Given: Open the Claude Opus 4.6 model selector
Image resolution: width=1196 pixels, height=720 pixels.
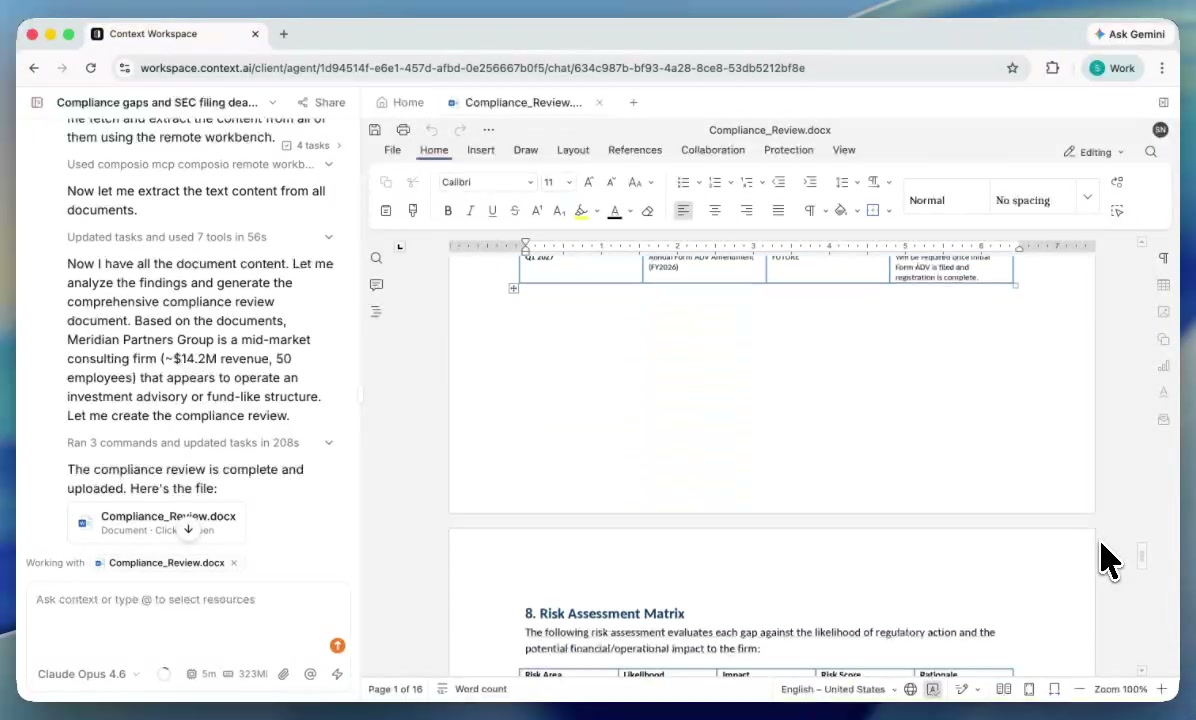Looking at the screenshot, I should pos(88,674).
